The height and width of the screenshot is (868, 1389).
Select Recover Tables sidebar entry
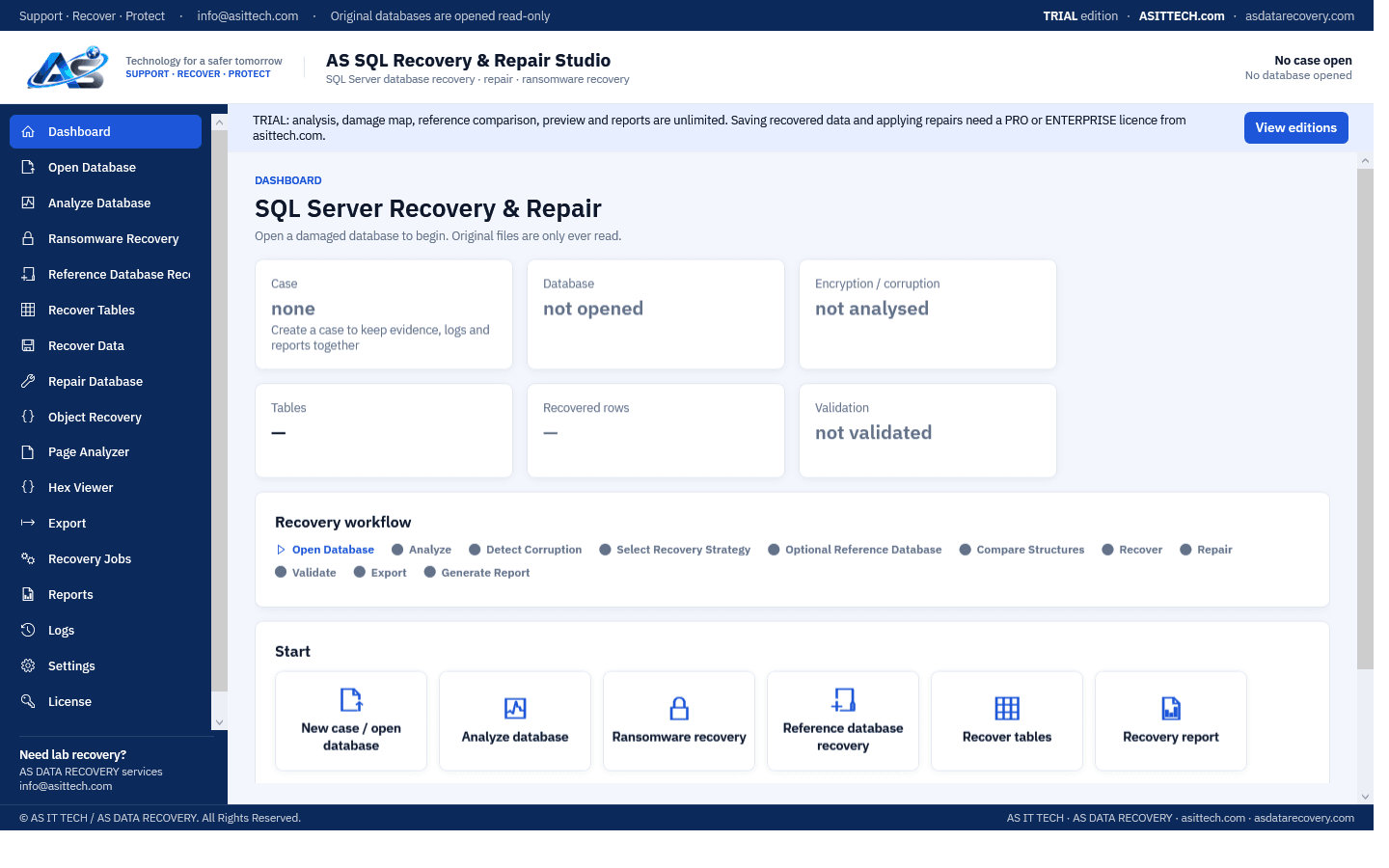(x=105, y=310)
